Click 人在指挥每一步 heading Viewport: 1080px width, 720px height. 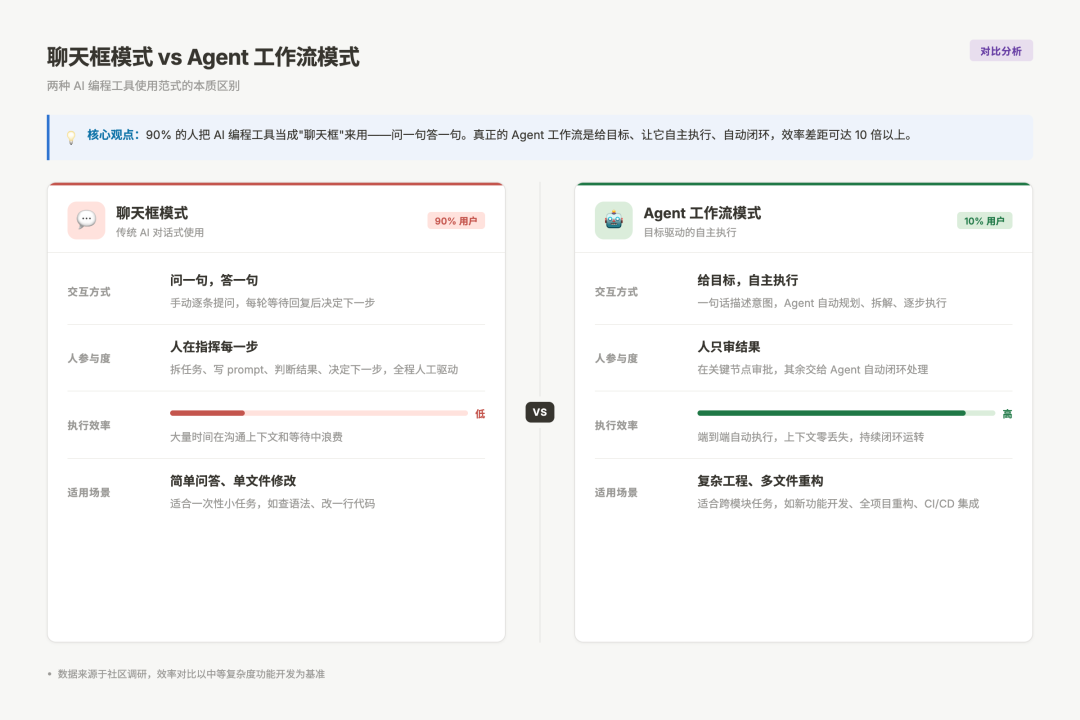pyautogui.click(x=214, y=347)
